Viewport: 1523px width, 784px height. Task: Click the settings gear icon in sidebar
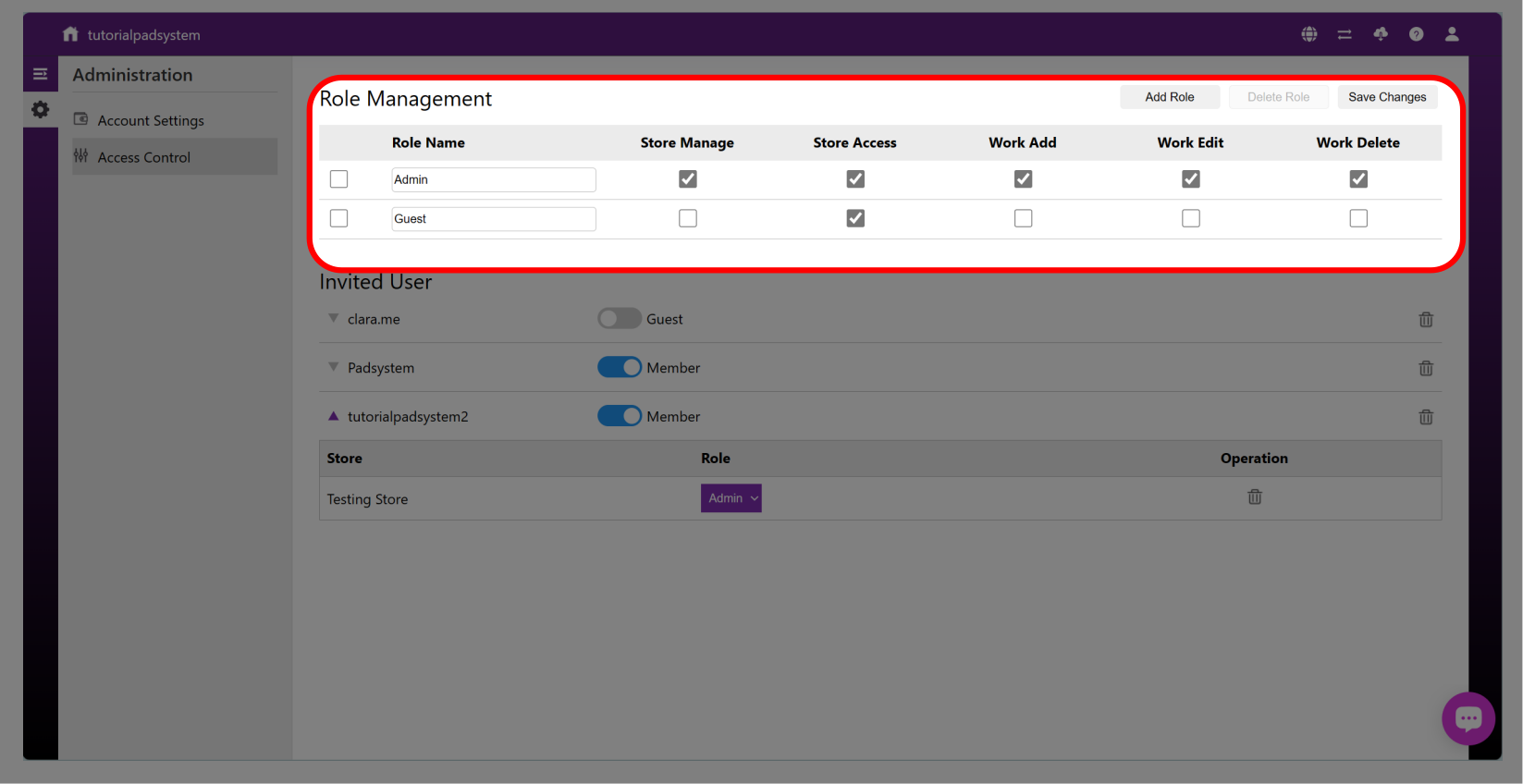coord(41,109)
